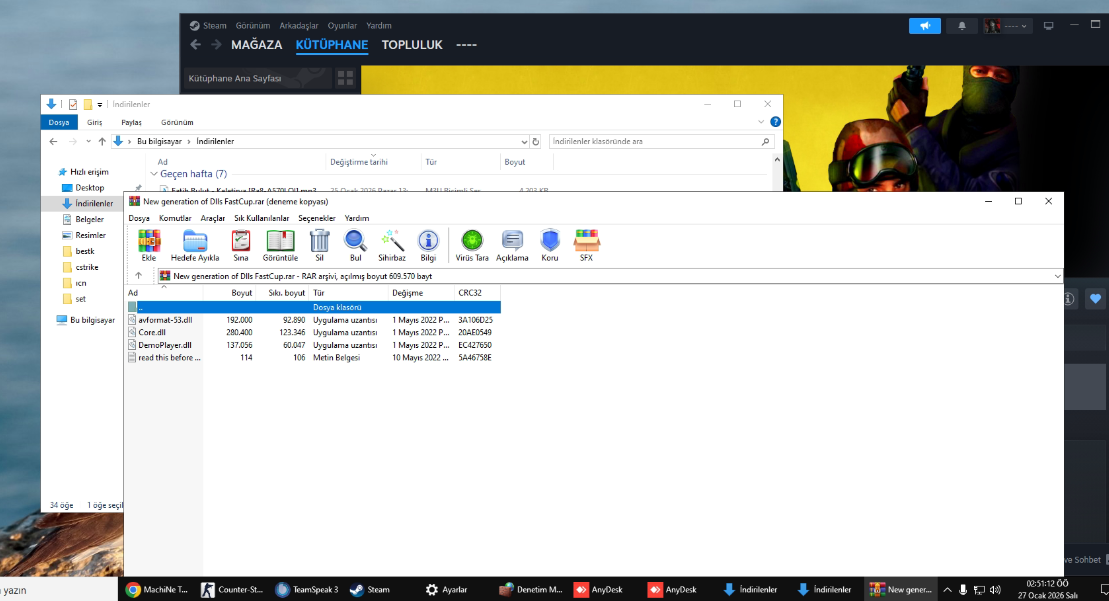Click Steam wishlist heart icon

1095,299
